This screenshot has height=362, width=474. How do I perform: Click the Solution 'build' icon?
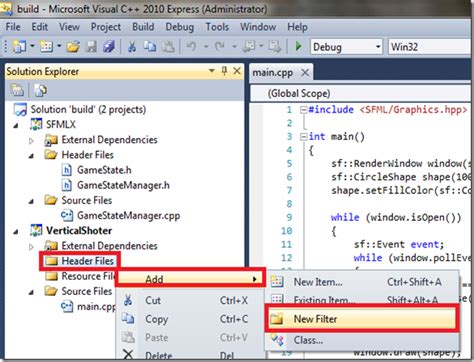coord(20,109)
